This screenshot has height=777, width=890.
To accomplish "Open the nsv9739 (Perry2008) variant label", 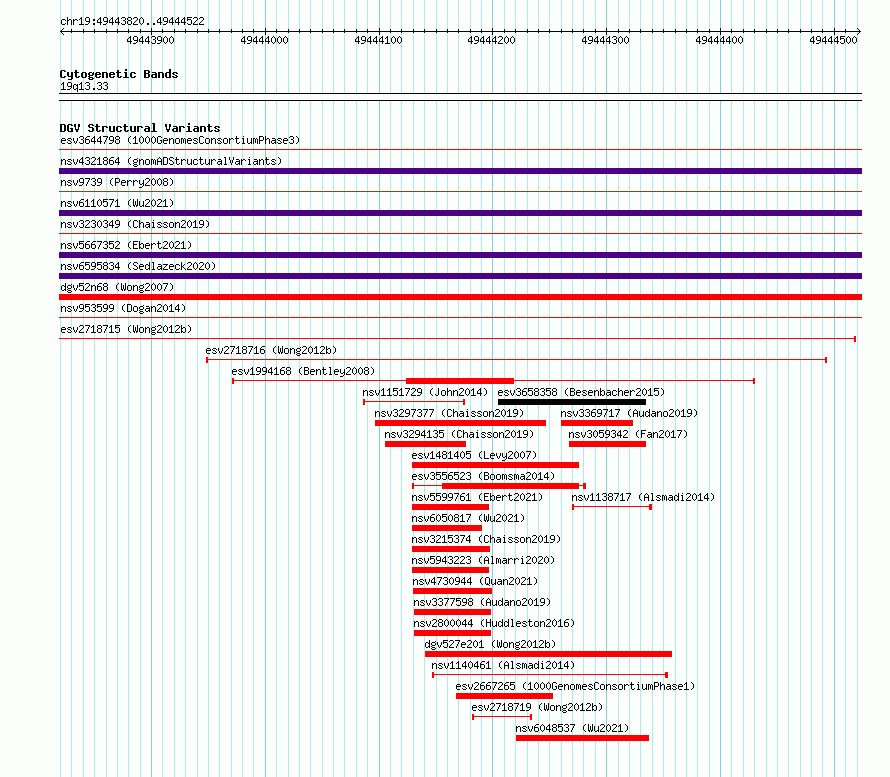I will point(117,182).
